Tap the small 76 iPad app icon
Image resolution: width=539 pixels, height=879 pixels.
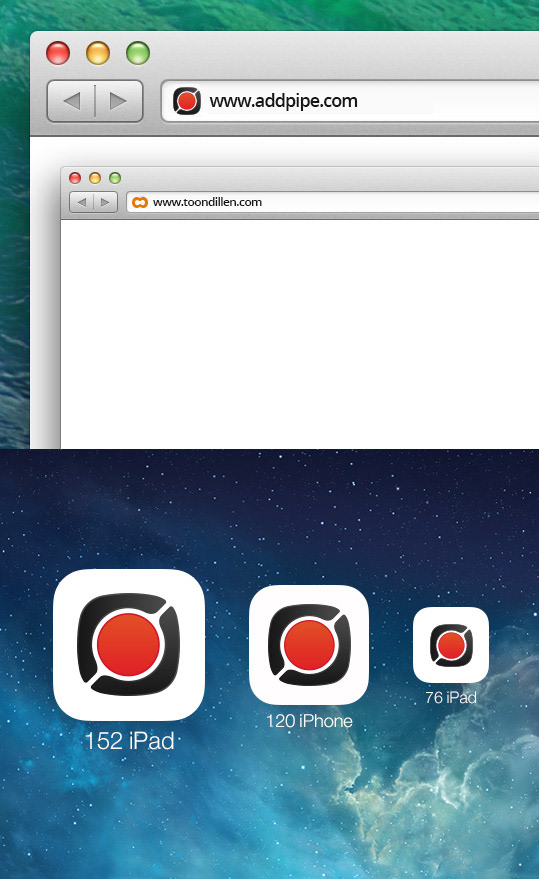click(451, 645)
